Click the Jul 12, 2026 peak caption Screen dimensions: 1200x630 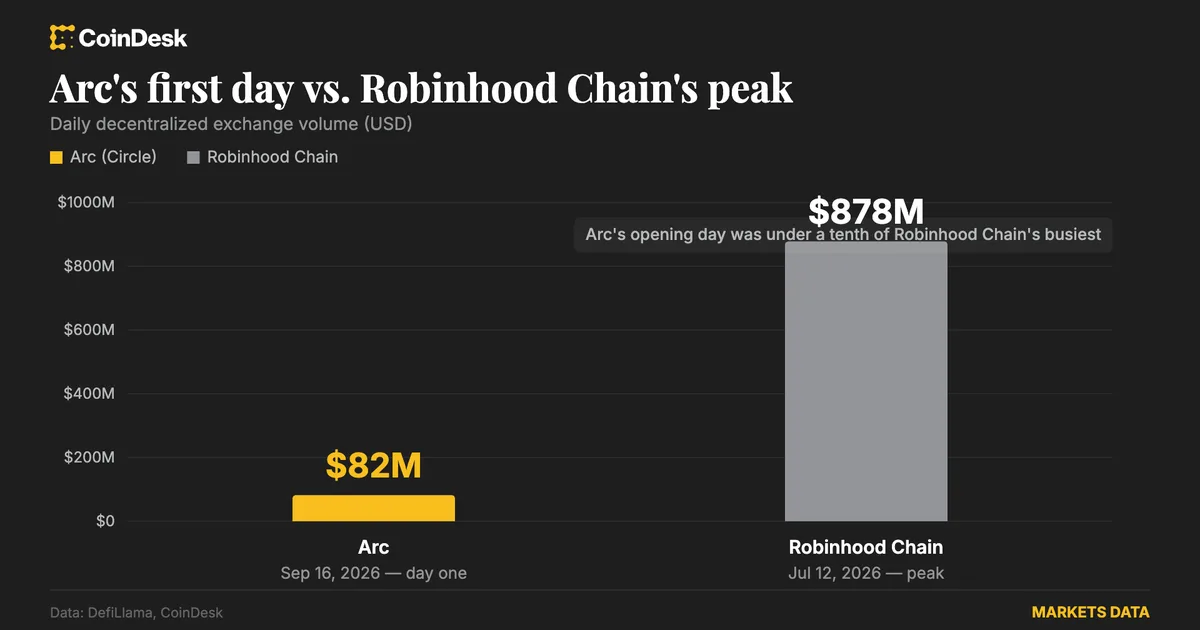(866, 573)
